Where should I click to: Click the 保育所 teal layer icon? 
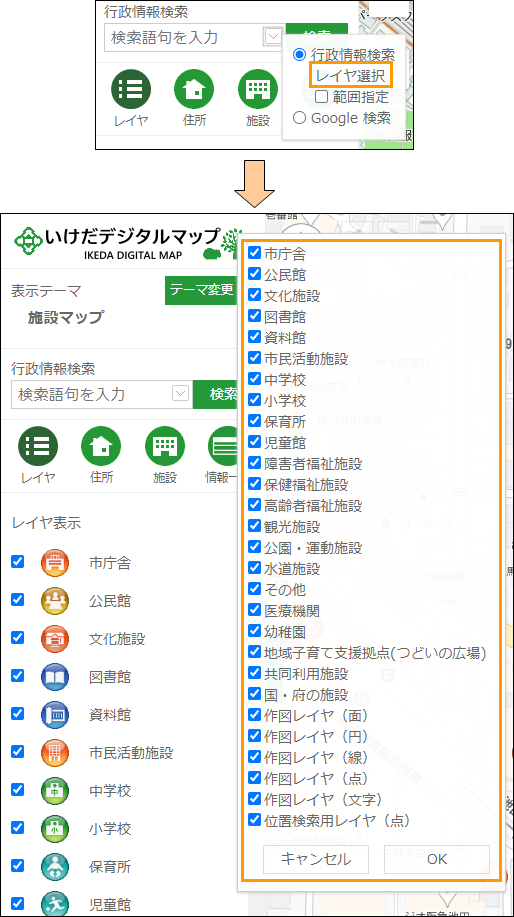tap(54, 866)
